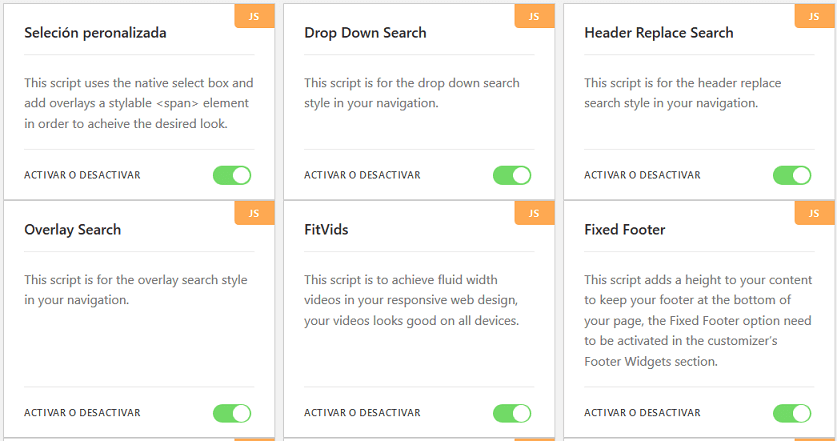Click the JS badge on Drop Down Search card
837x441 pixels.
pos(534,16)
